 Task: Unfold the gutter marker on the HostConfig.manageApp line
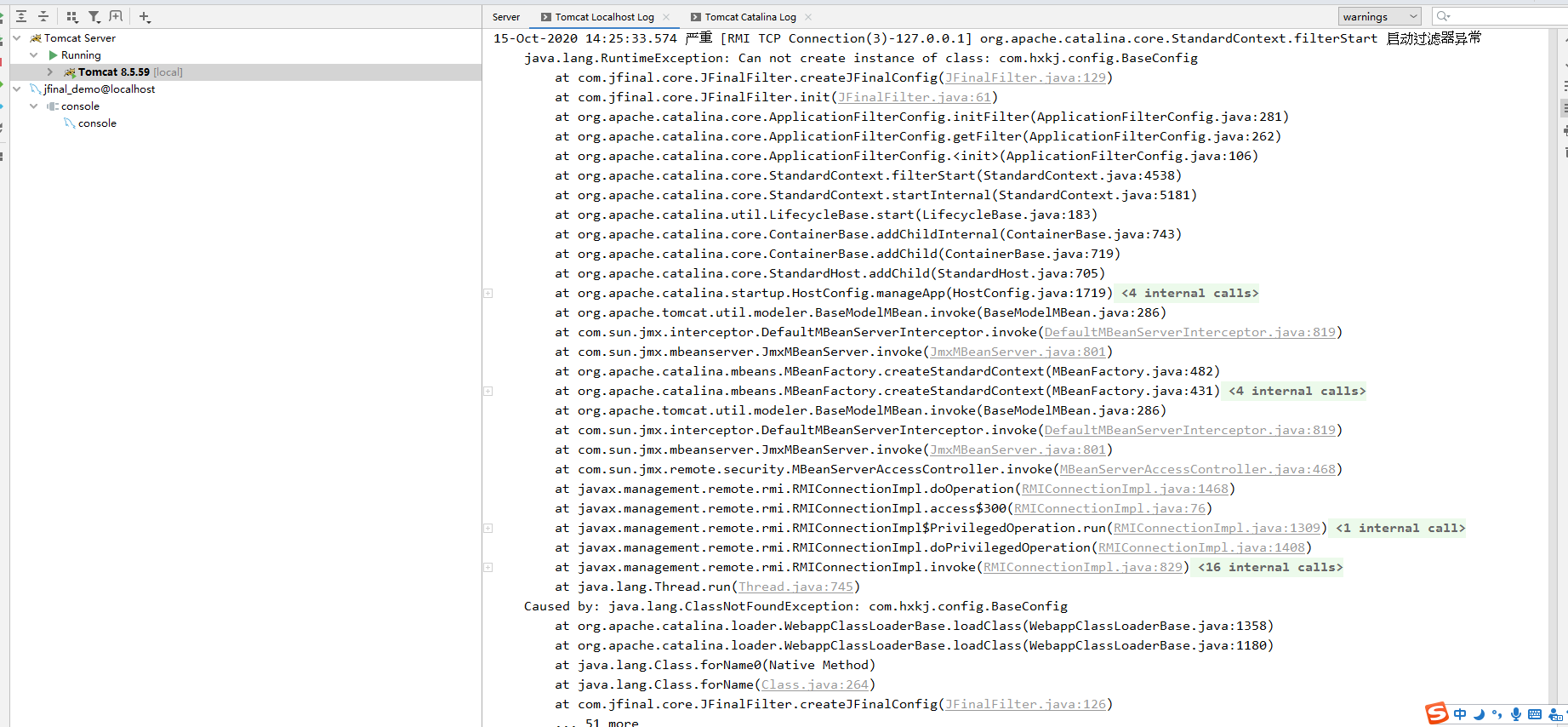tap(488, 293)
